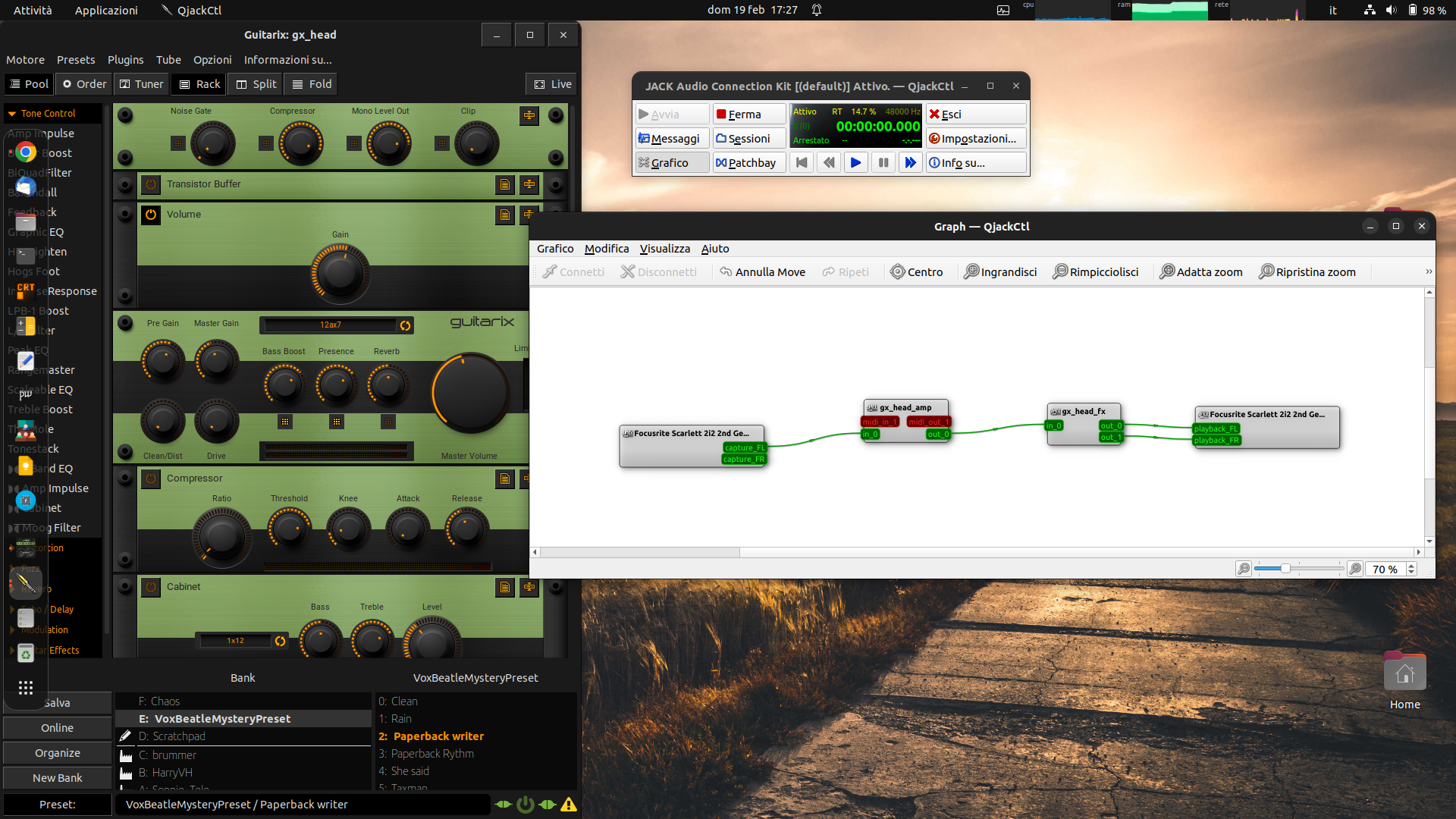Click Adatta zoom toolbar icon
This screenshot has width=1456, height=819.
click(x=1167, y=272)
